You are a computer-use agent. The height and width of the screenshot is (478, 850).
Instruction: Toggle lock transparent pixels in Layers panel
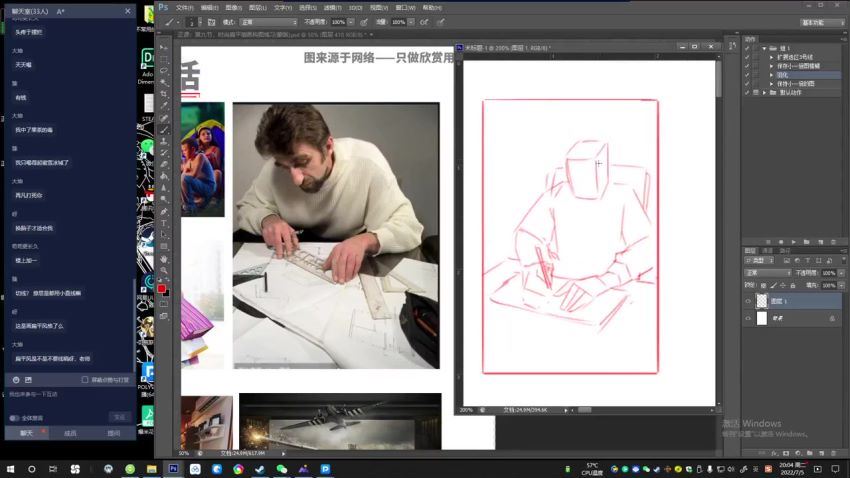pos(763,285)
